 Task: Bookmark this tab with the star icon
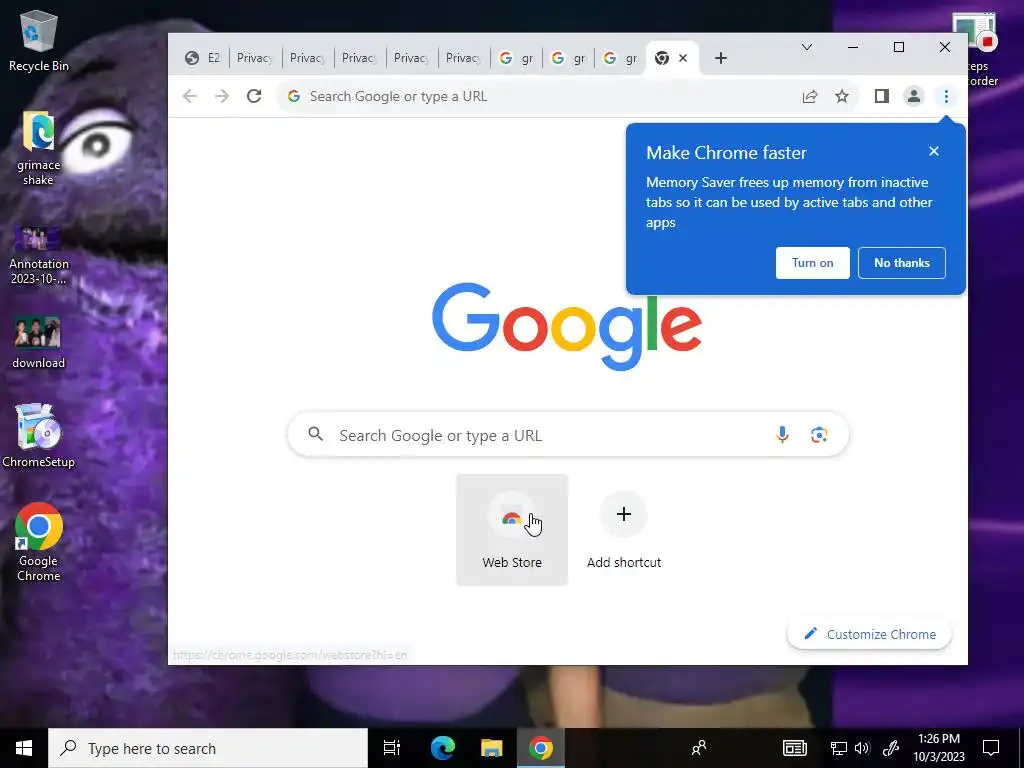click(x=842, y=97)
